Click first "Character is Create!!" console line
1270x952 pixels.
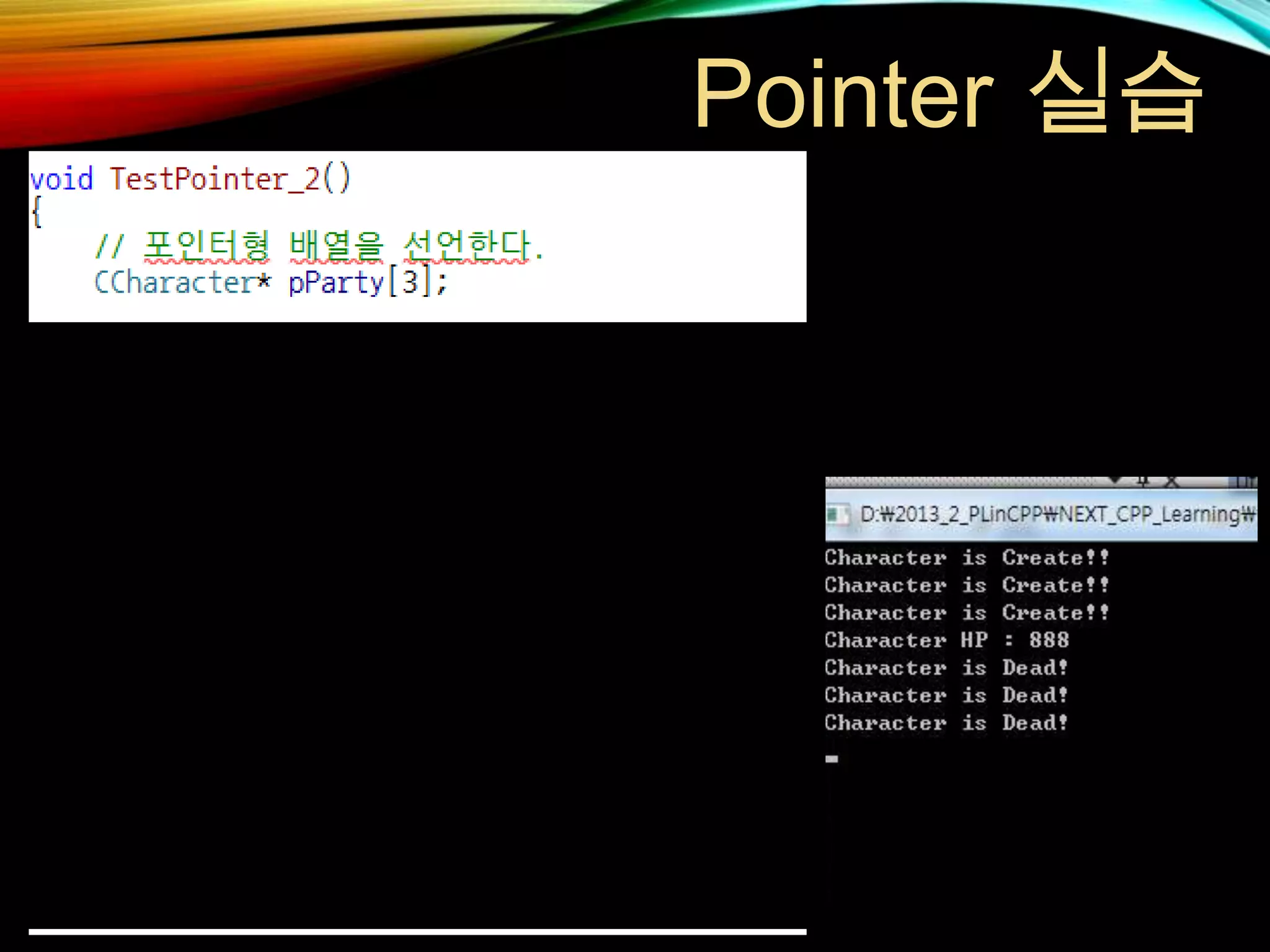[966, 557]
